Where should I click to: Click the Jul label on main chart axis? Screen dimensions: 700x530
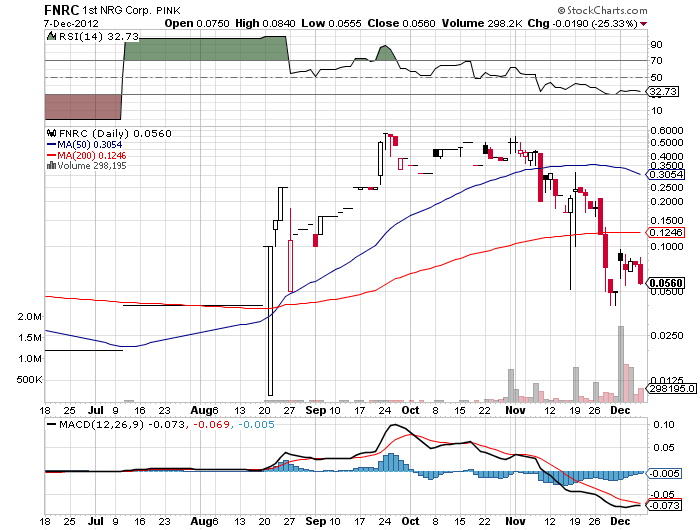(x=96, y=410)
